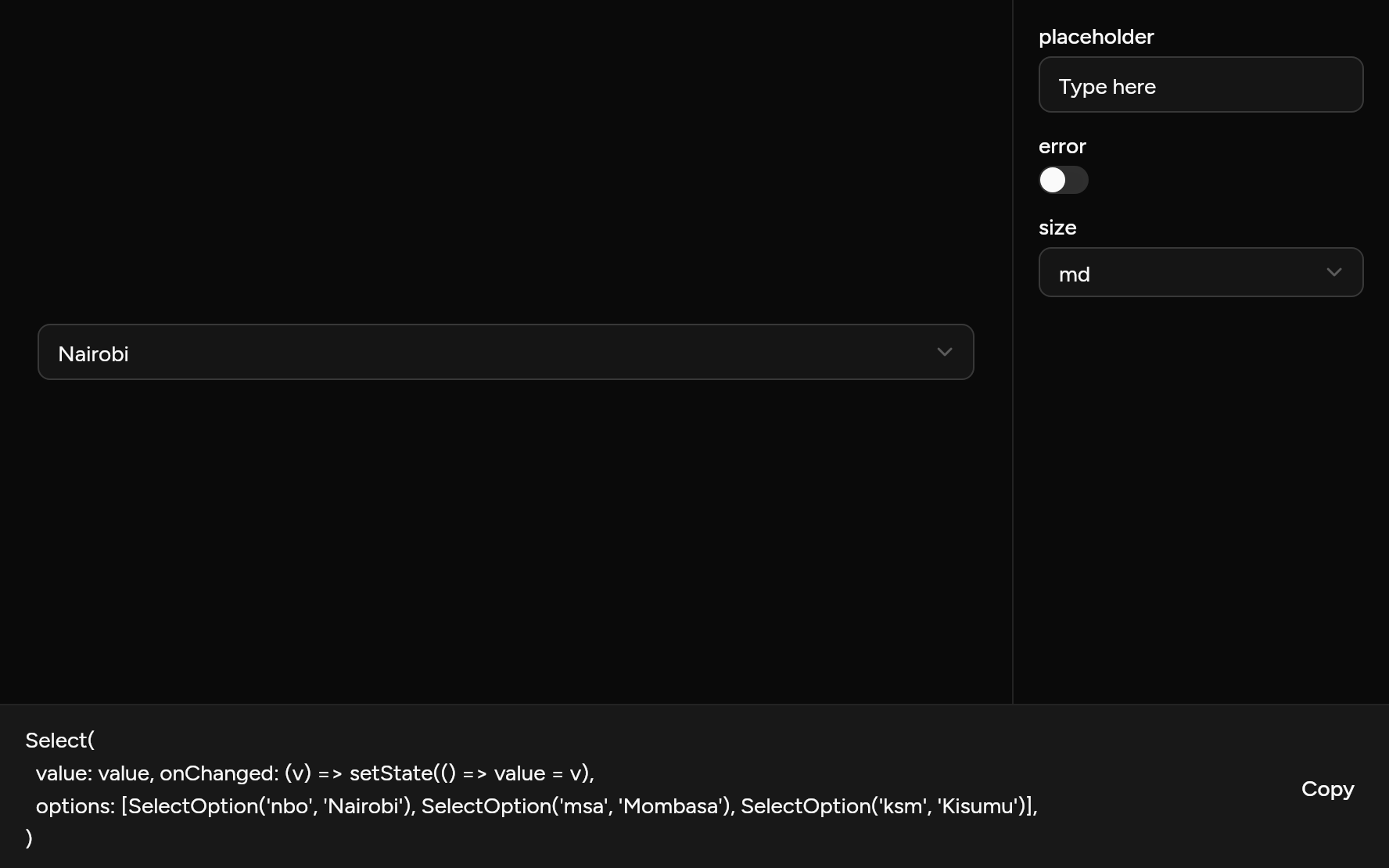The height and width of the screenshot is (868, 1389).
Task: Click the 'options:' code line
Action: (537, 805)
